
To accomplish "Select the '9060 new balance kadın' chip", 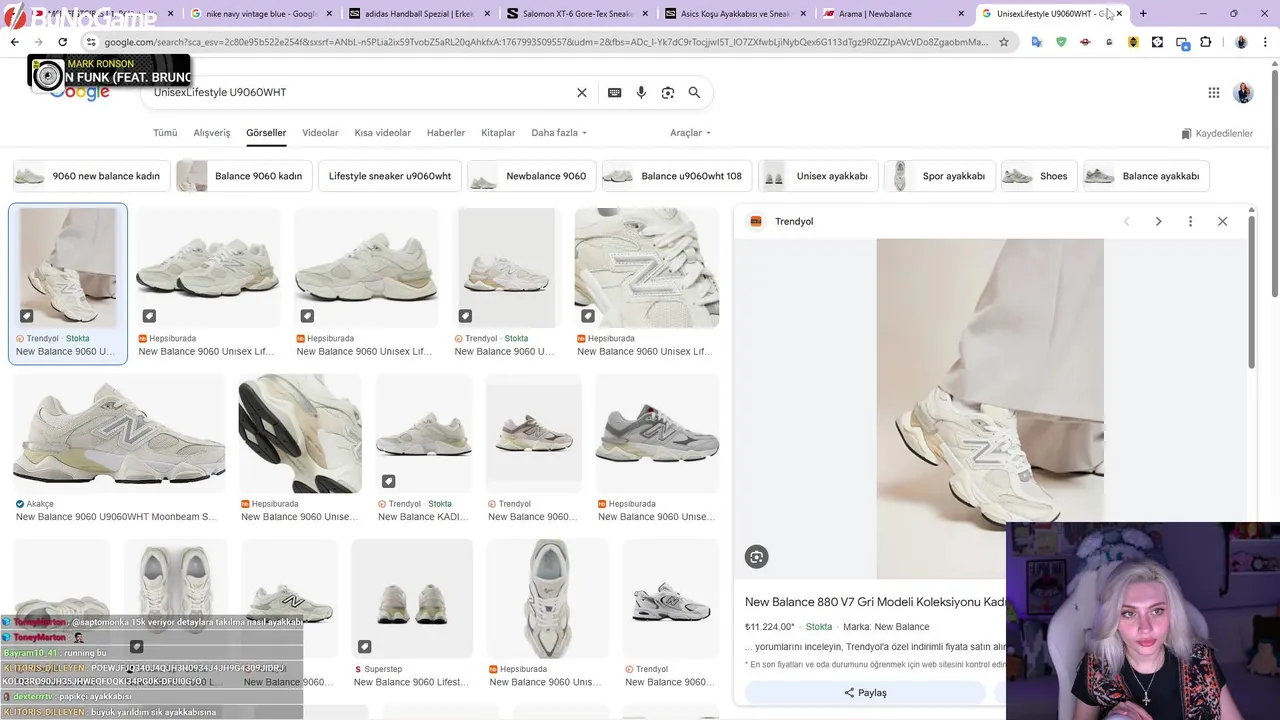I will point(92,176).
